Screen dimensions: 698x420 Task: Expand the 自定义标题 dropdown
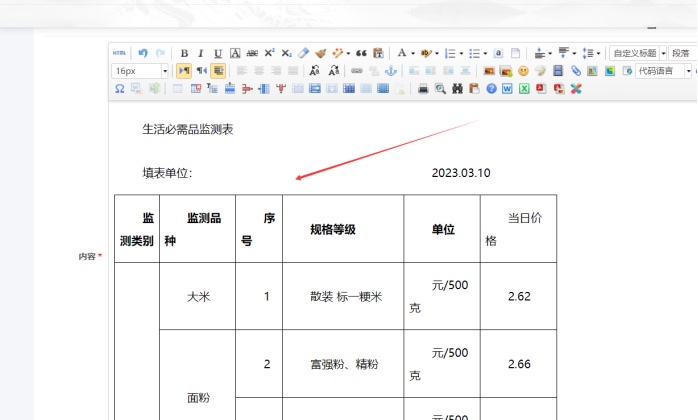coord(662,53)
